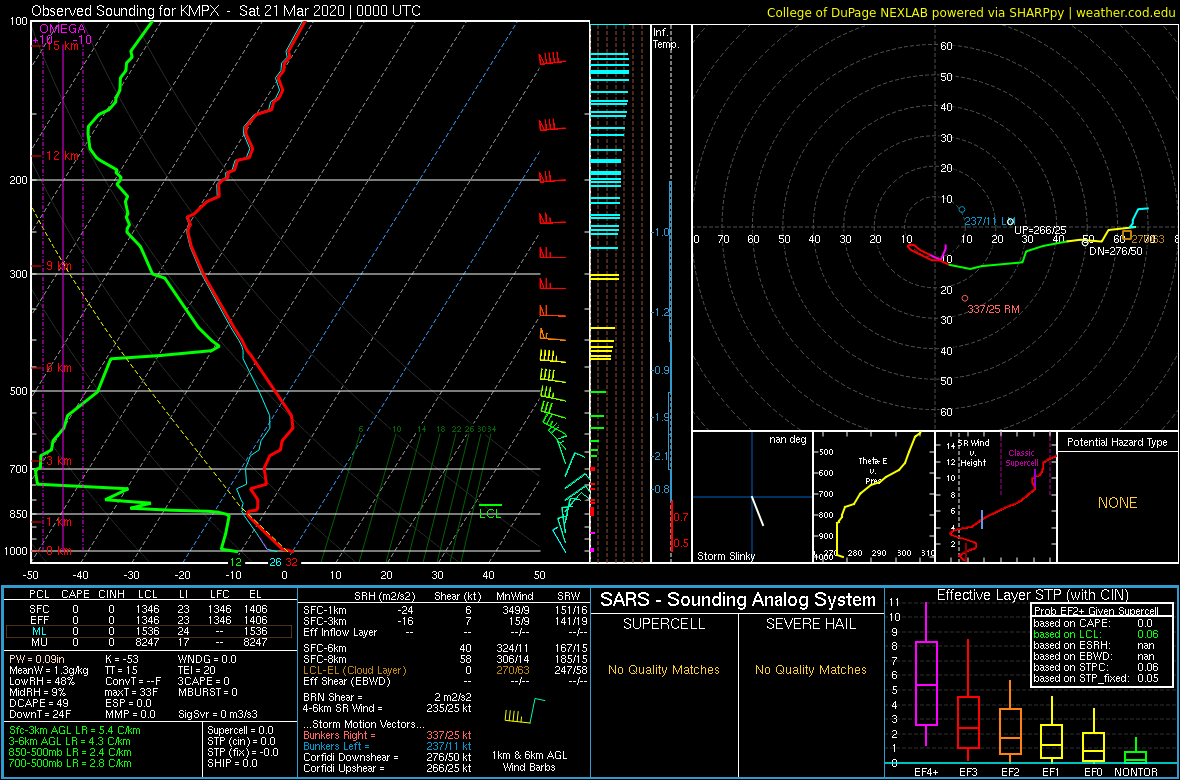Screen dimensions: 1180x780
Task: Click the OMEGA label
Action: click(x=62, y=29)
